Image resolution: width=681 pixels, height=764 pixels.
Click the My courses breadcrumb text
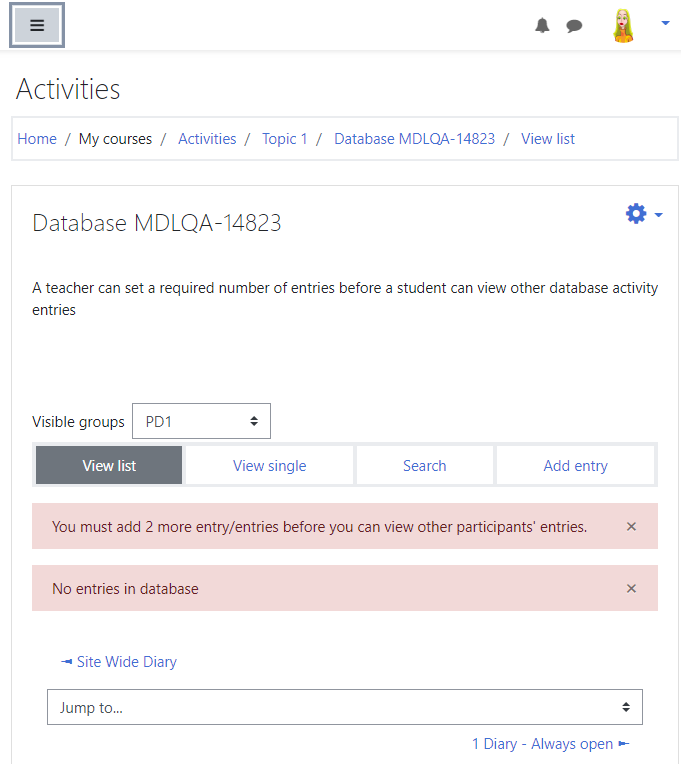click(115, 139)
